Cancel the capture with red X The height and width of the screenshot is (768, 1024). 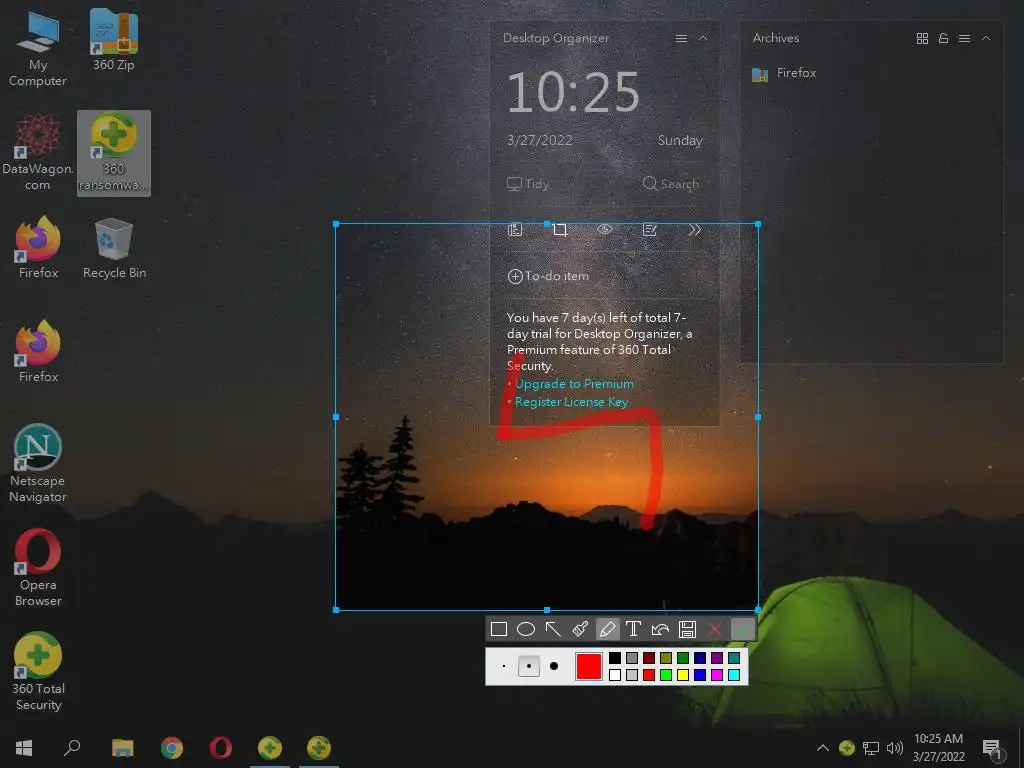coord(714,629)
